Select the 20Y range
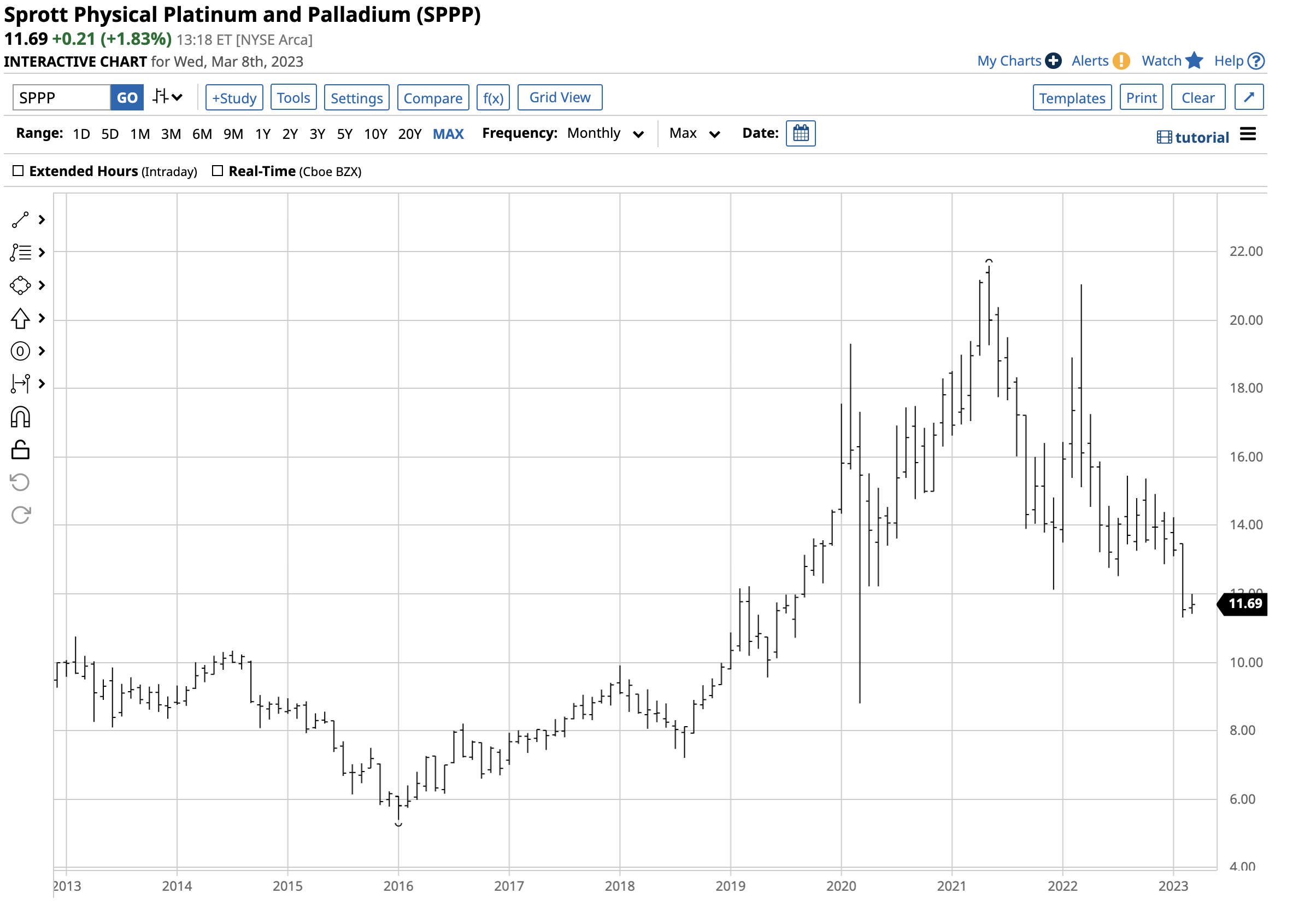The image size is (1316, 923). pyautogui.click(x=410, y=134)
